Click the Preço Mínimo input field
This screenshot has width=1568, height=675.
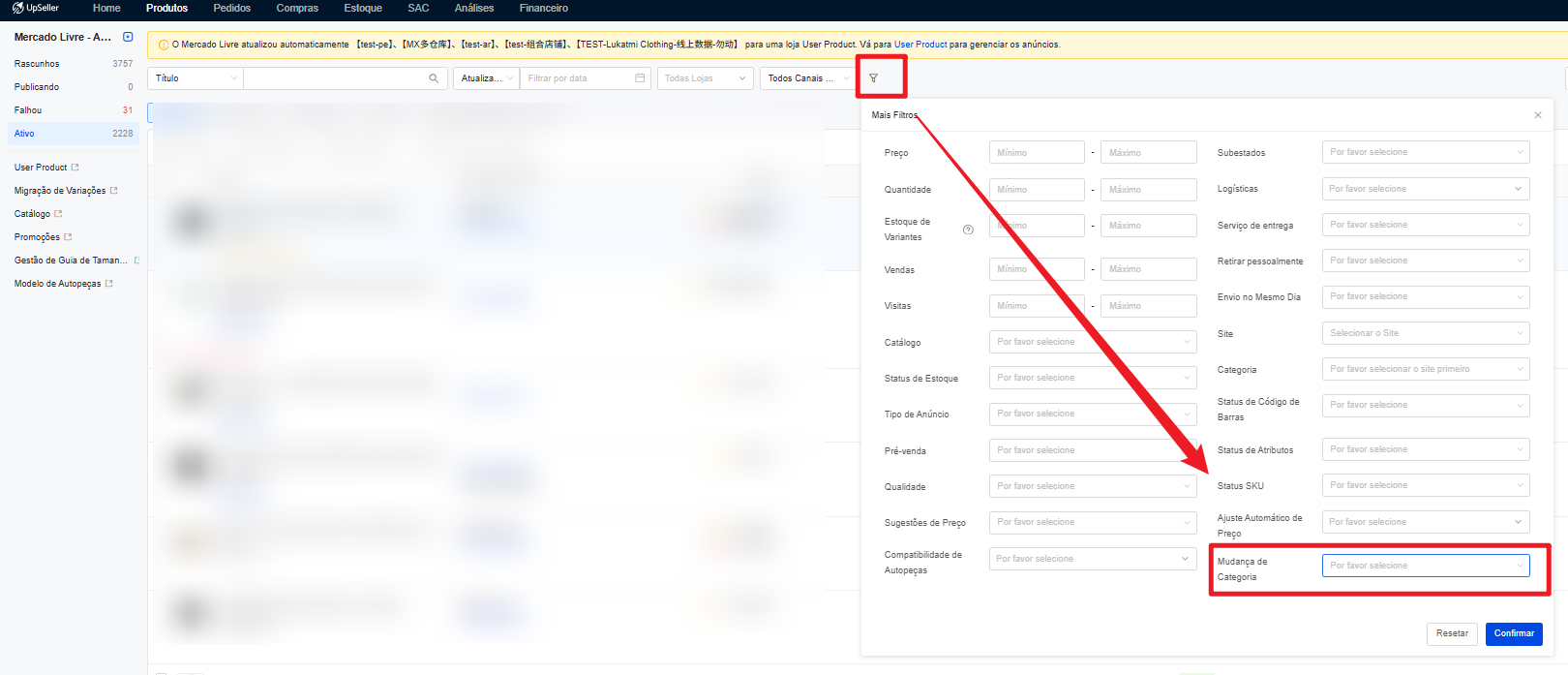pyautogui.click(x=1036, y=153)
